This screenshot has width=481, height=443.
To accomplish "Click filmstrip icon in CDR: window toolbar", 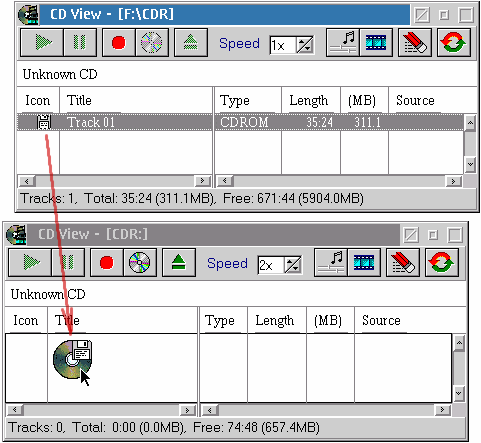I will coord(364,263).
